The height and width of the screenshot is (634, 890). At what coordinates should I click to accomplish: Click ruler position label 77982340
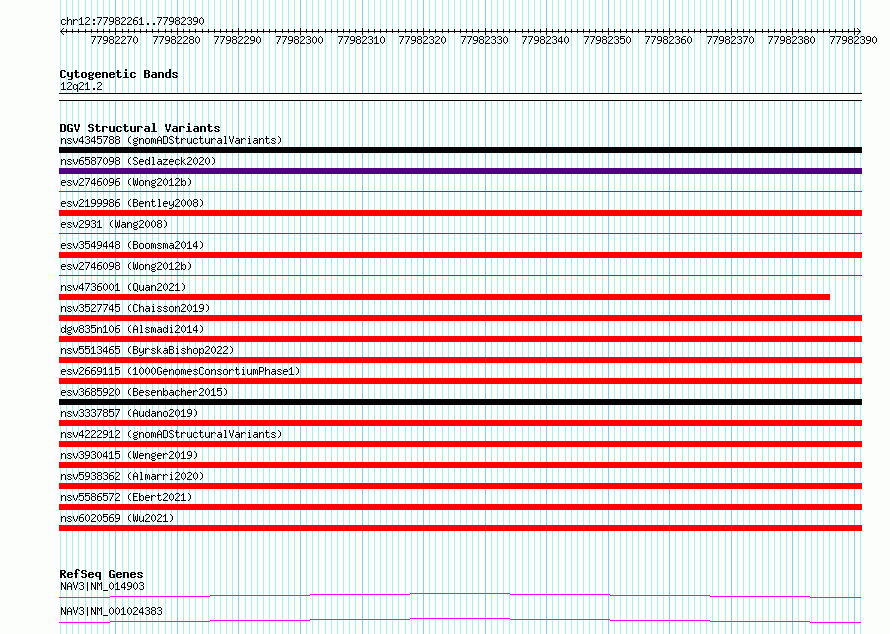(x=545, y=40)
